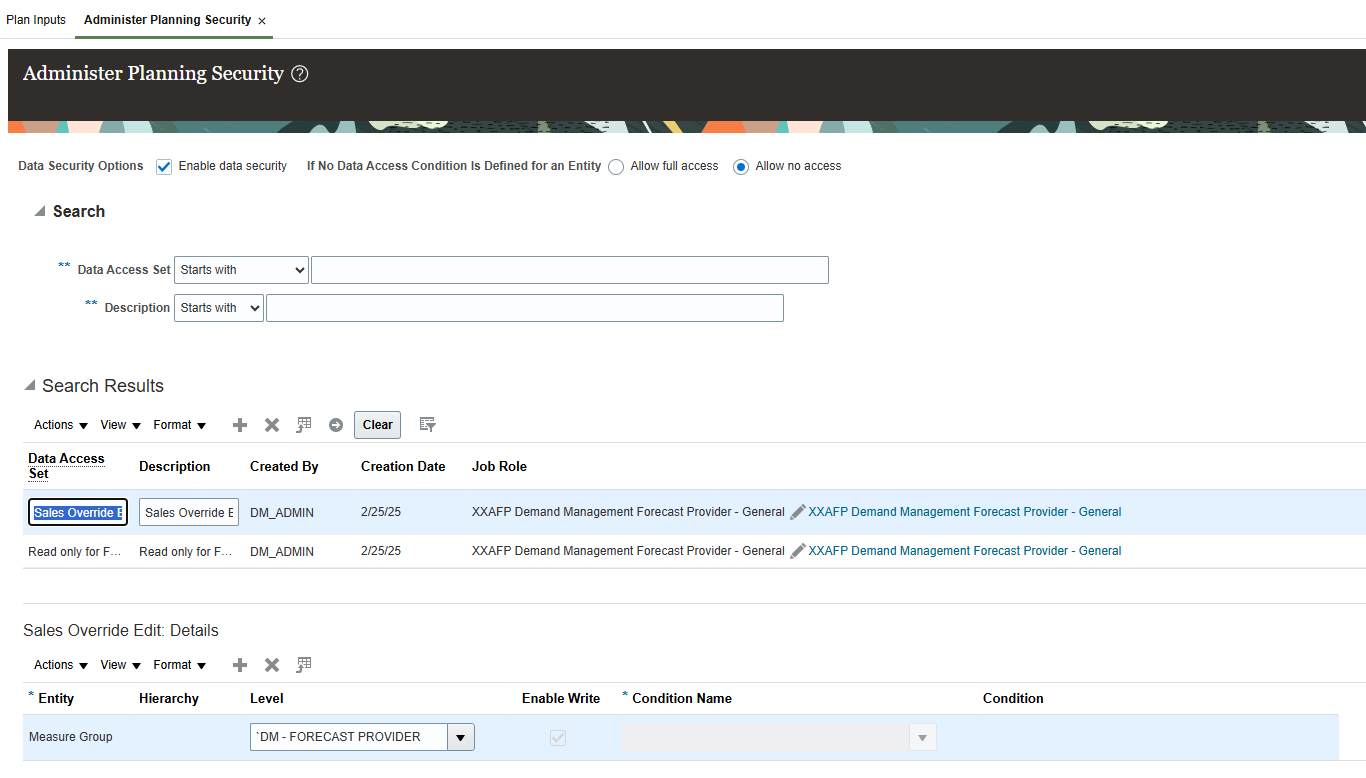Add a new data access set row
Screen dimensions: 1366x778
(239, 425)
